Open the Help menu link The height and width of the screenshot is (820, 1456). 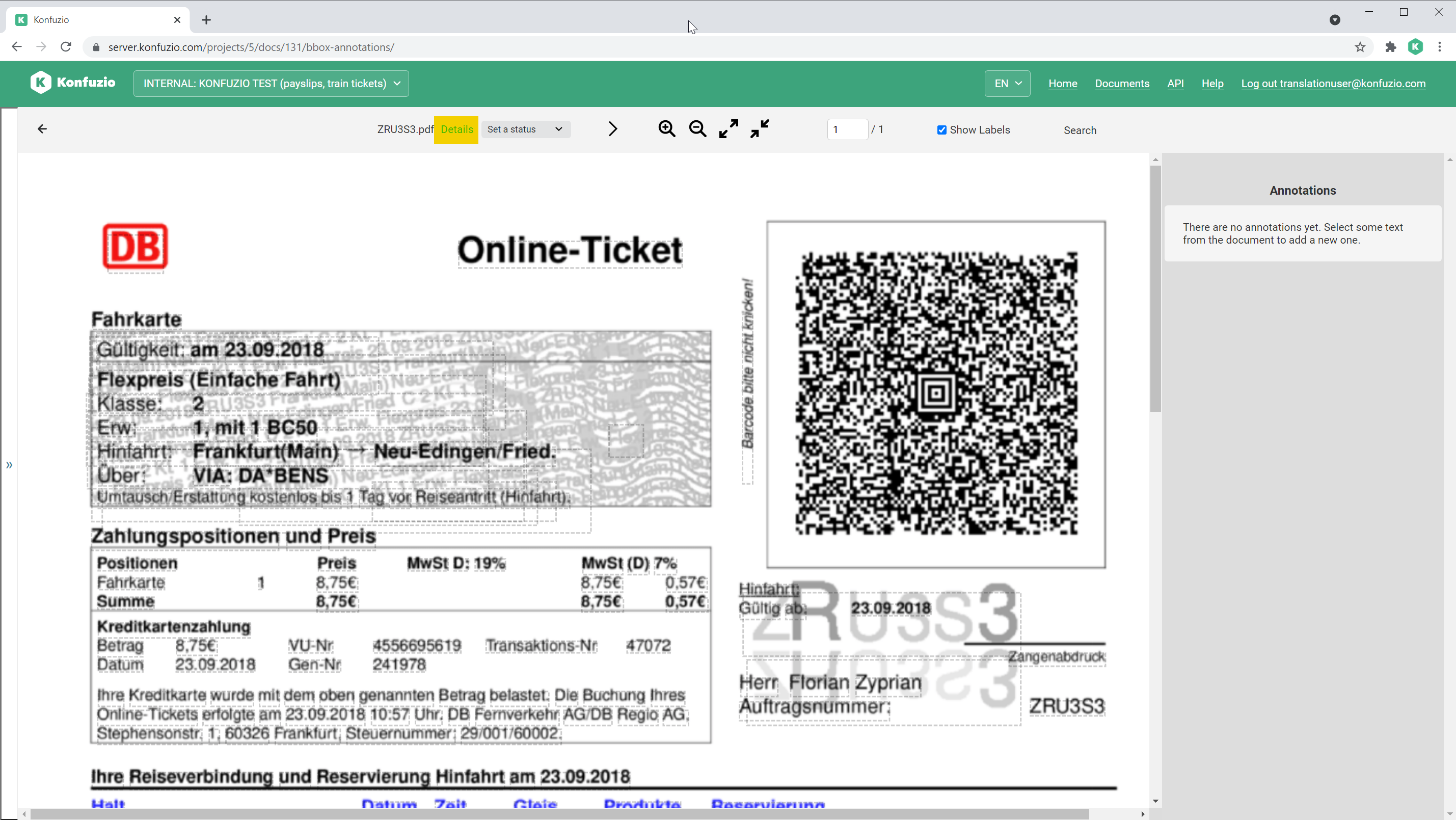pos(1212,83)
